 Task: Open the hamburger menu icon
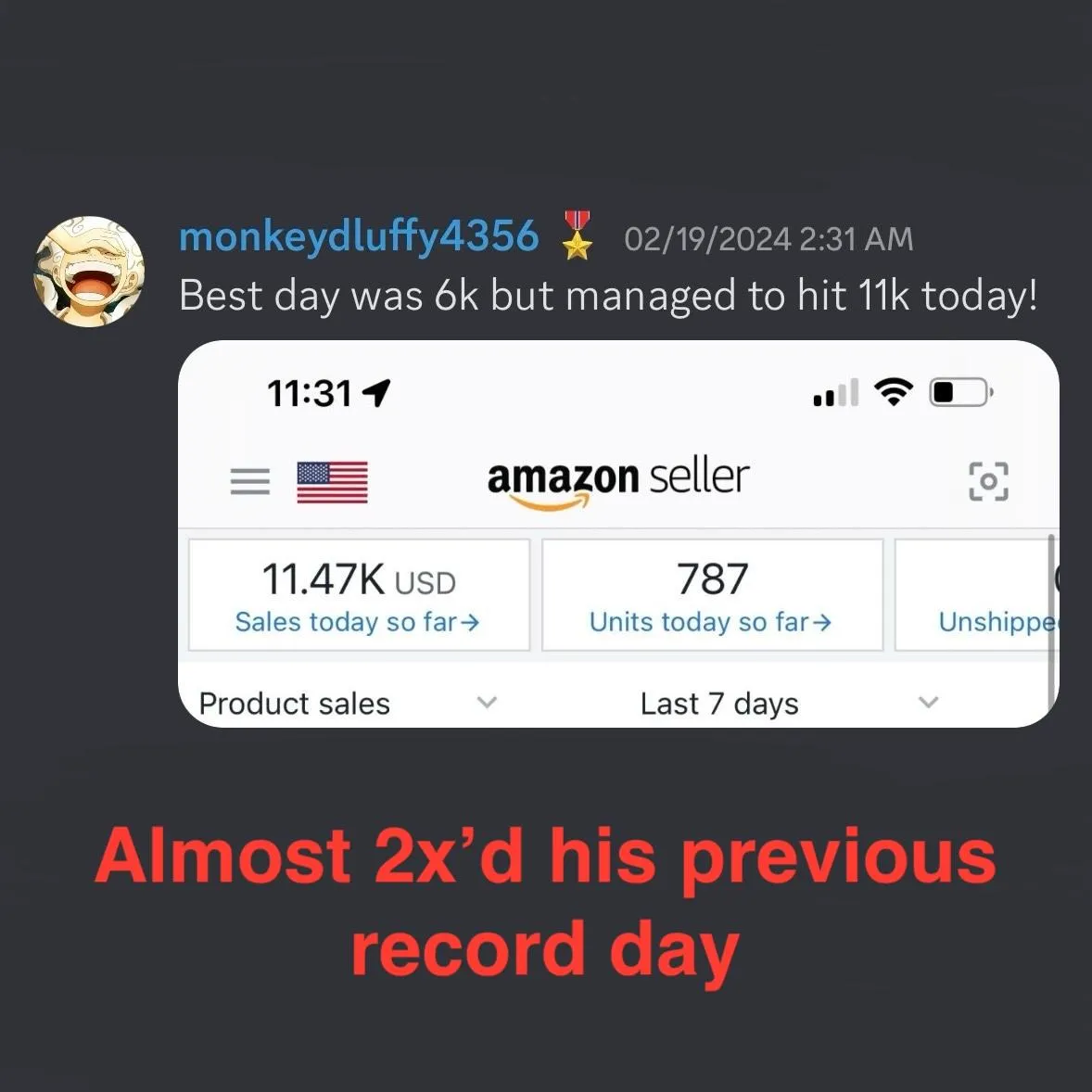click(250, 481)
